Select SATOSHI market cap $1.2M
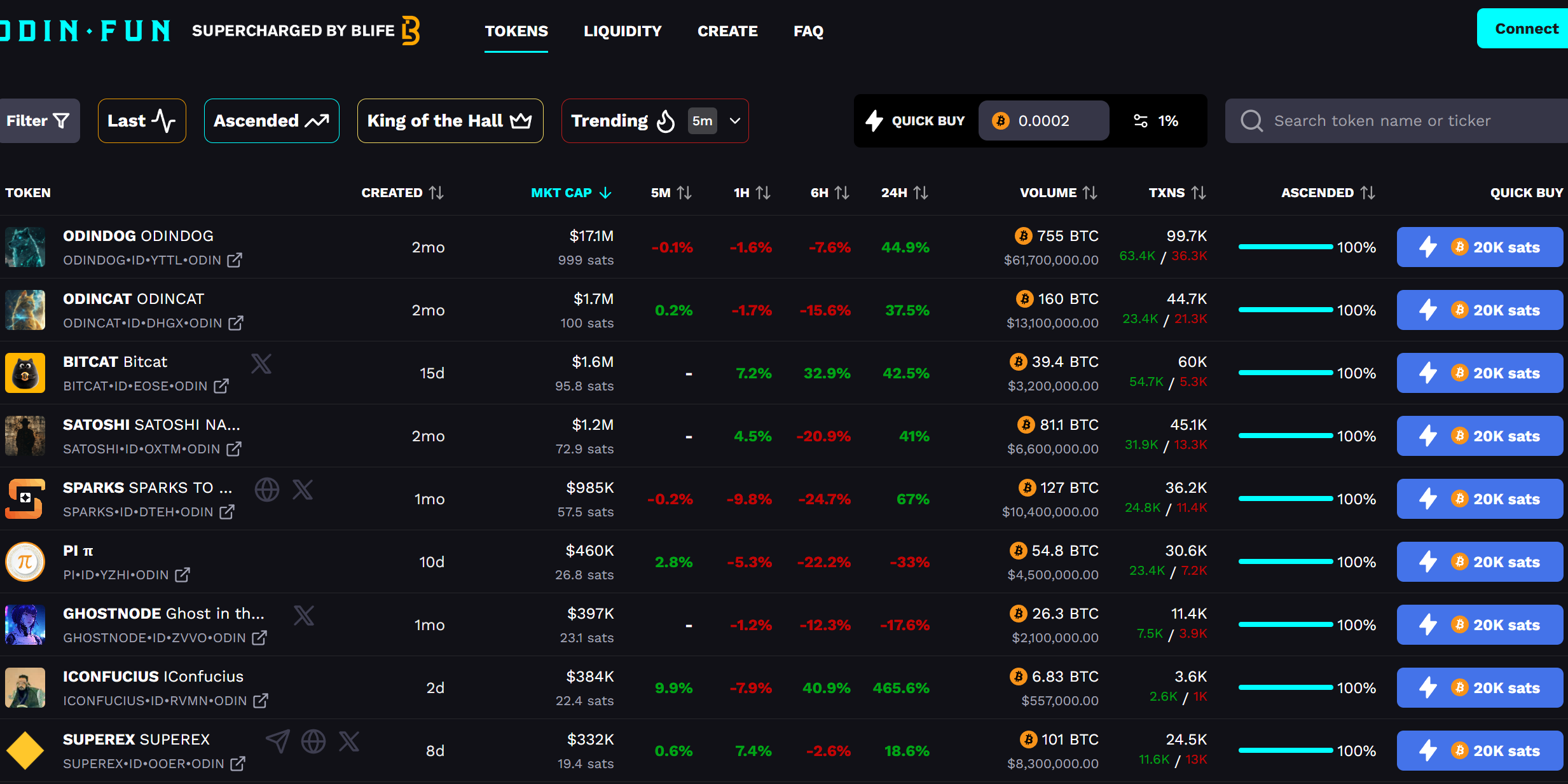1568x784 pixels. click(x=593, y=425)
